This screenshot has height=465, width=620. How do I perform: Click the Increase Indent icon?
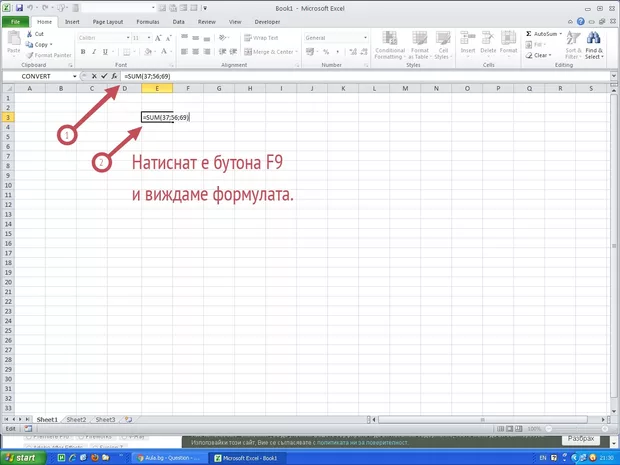tap(233, 52)
